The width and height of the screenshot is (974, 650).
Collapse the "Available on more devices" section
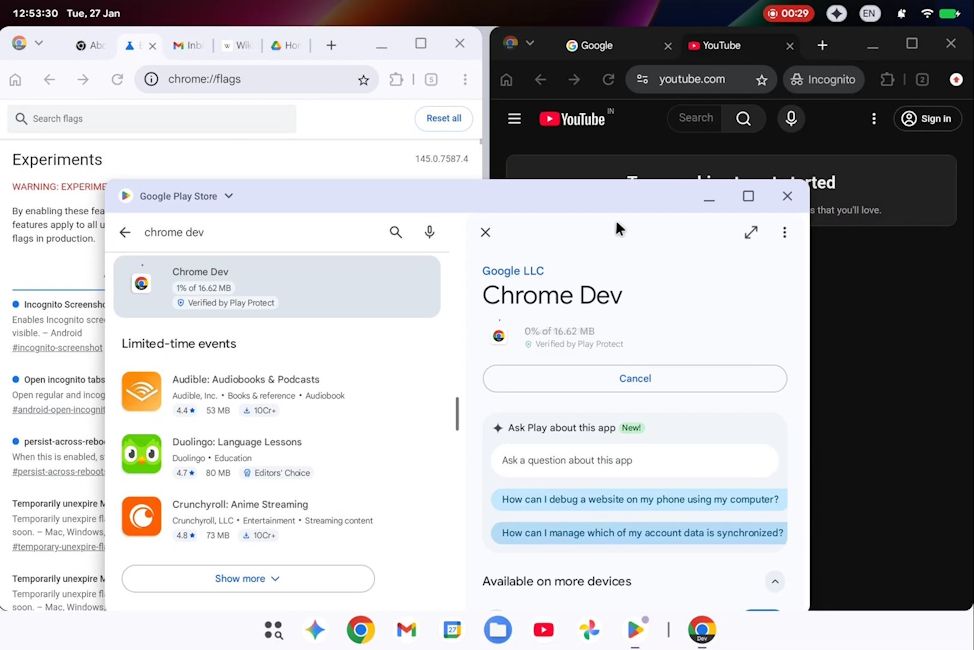(774, 581)
